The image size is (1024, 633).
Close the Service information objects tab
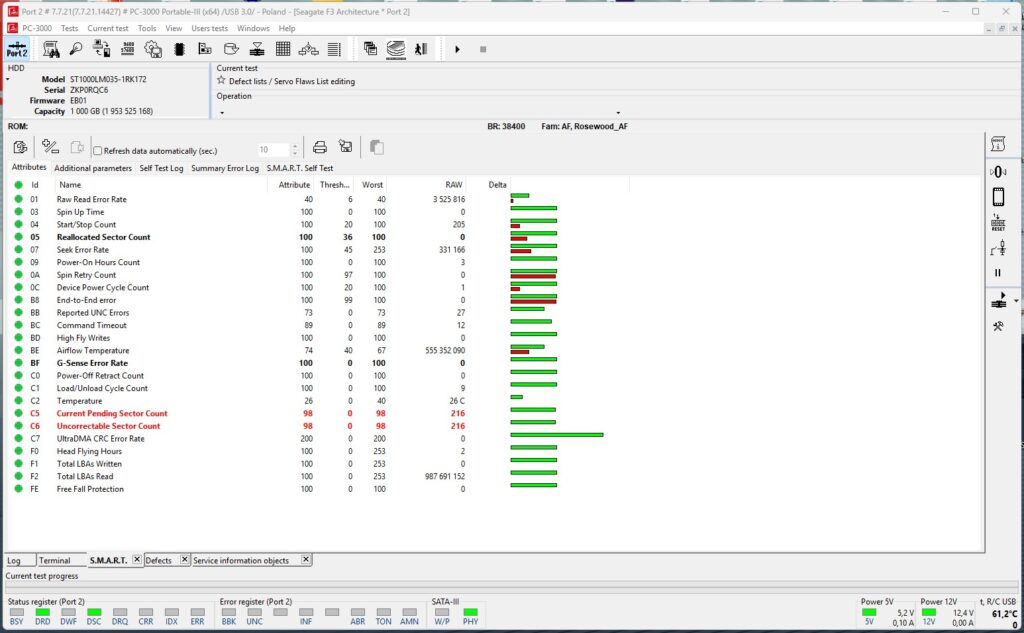point(306,560)
